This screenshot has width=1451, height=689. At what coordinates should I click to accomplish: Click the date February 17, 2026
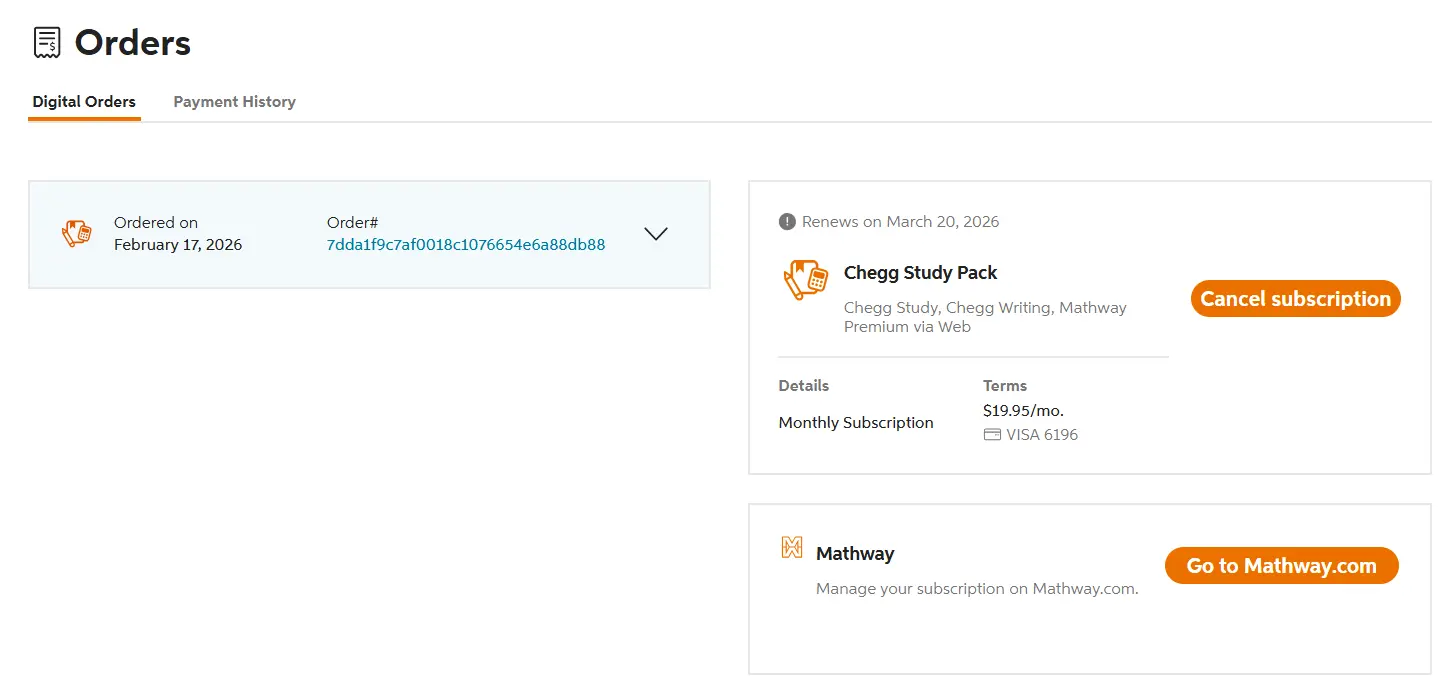178,245
